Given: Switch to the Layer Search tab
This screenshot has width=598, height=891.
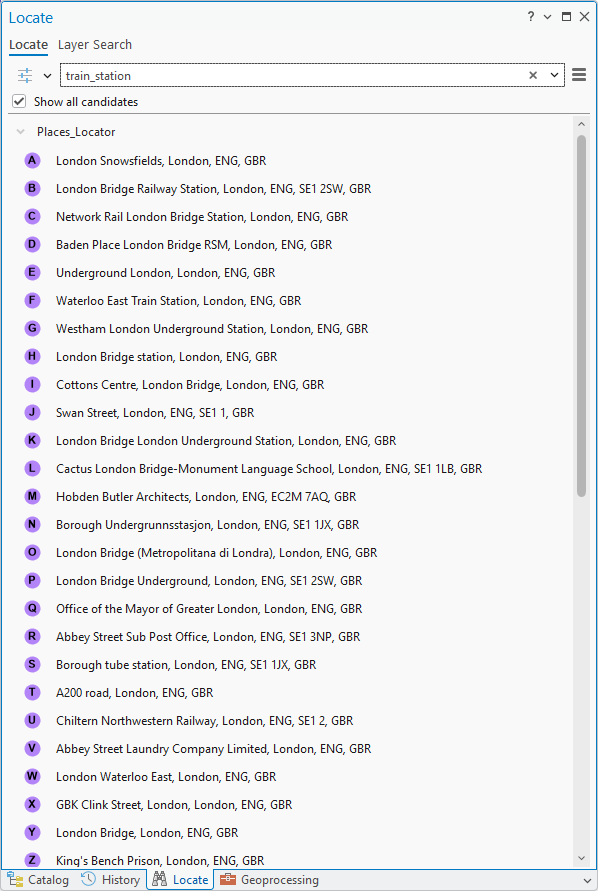Looking at the screenshot, I should pyautogui.click(x=95, y=44).
